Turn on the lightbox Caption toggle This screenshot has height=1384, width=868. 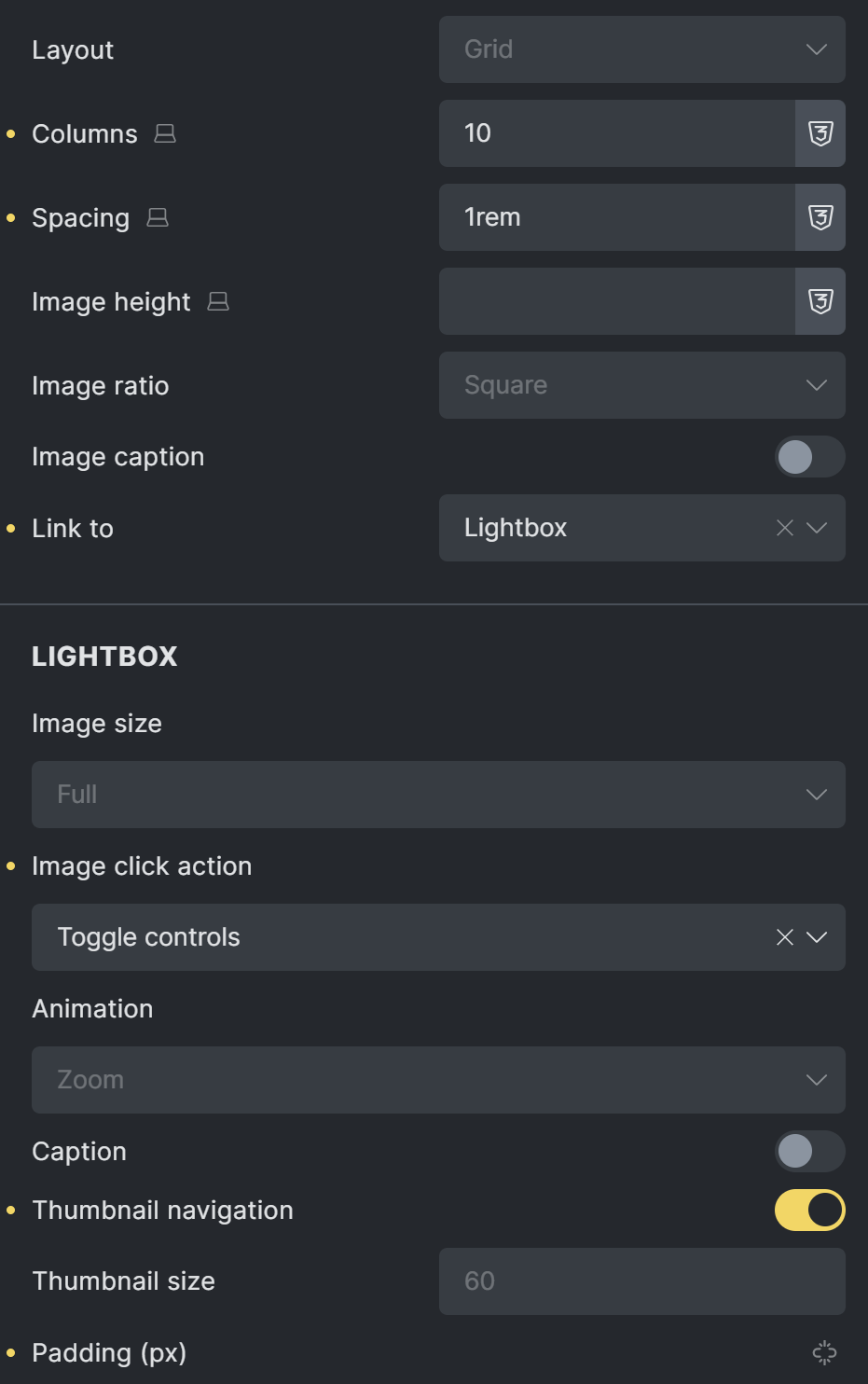click(809, 1151)
